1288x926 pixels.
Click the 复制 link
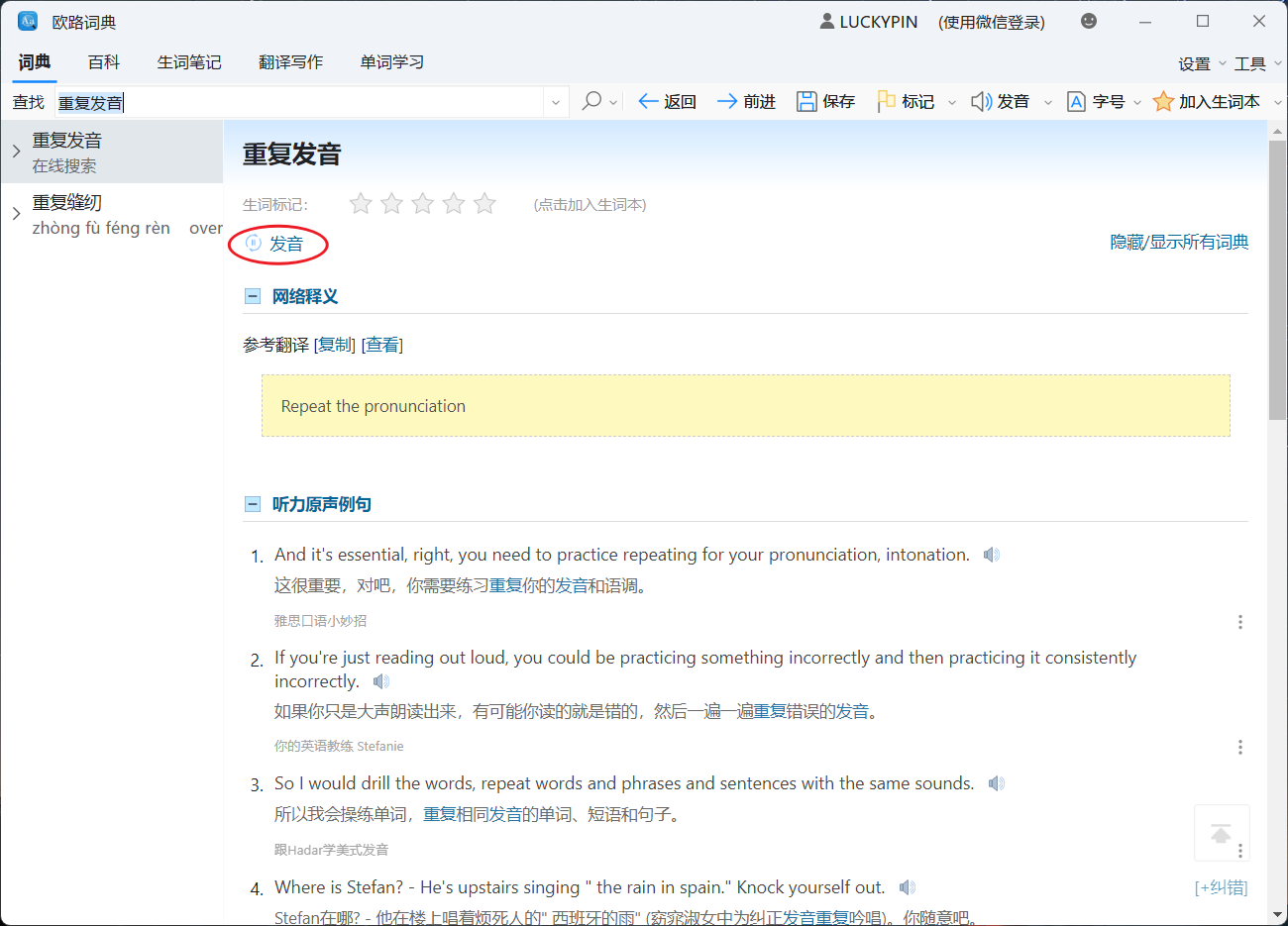[335, 345]
